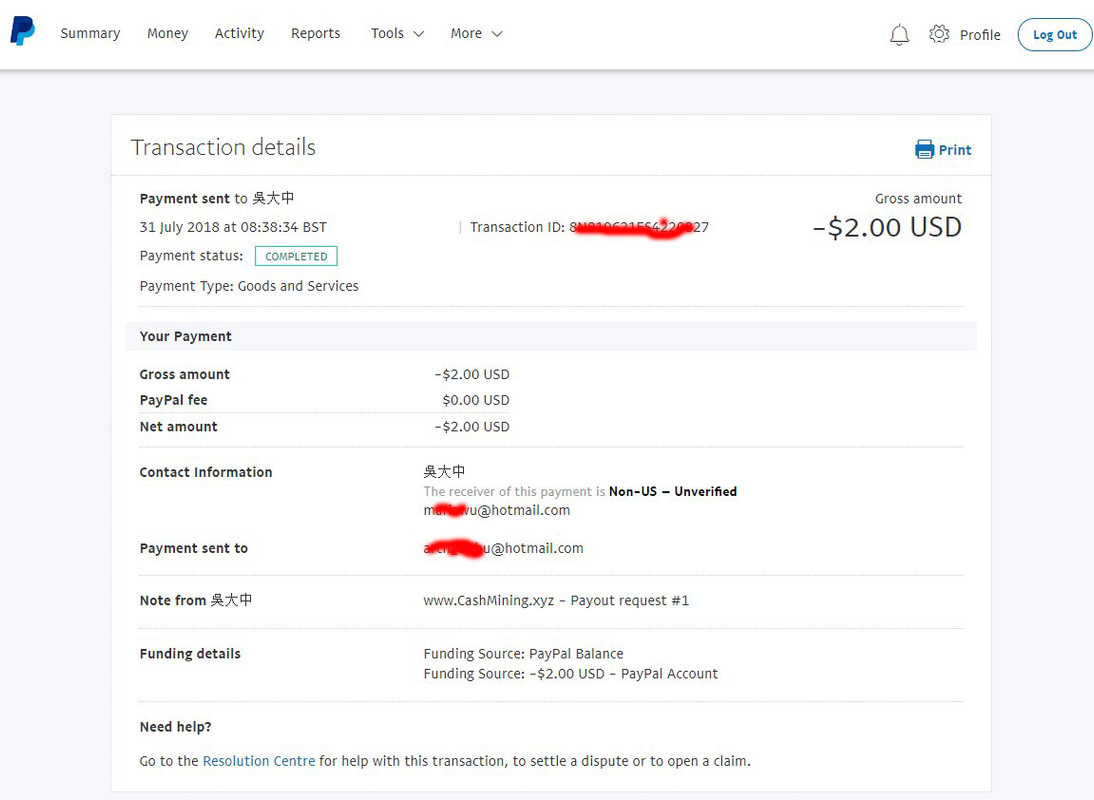Click the Log Out button

1054,35
